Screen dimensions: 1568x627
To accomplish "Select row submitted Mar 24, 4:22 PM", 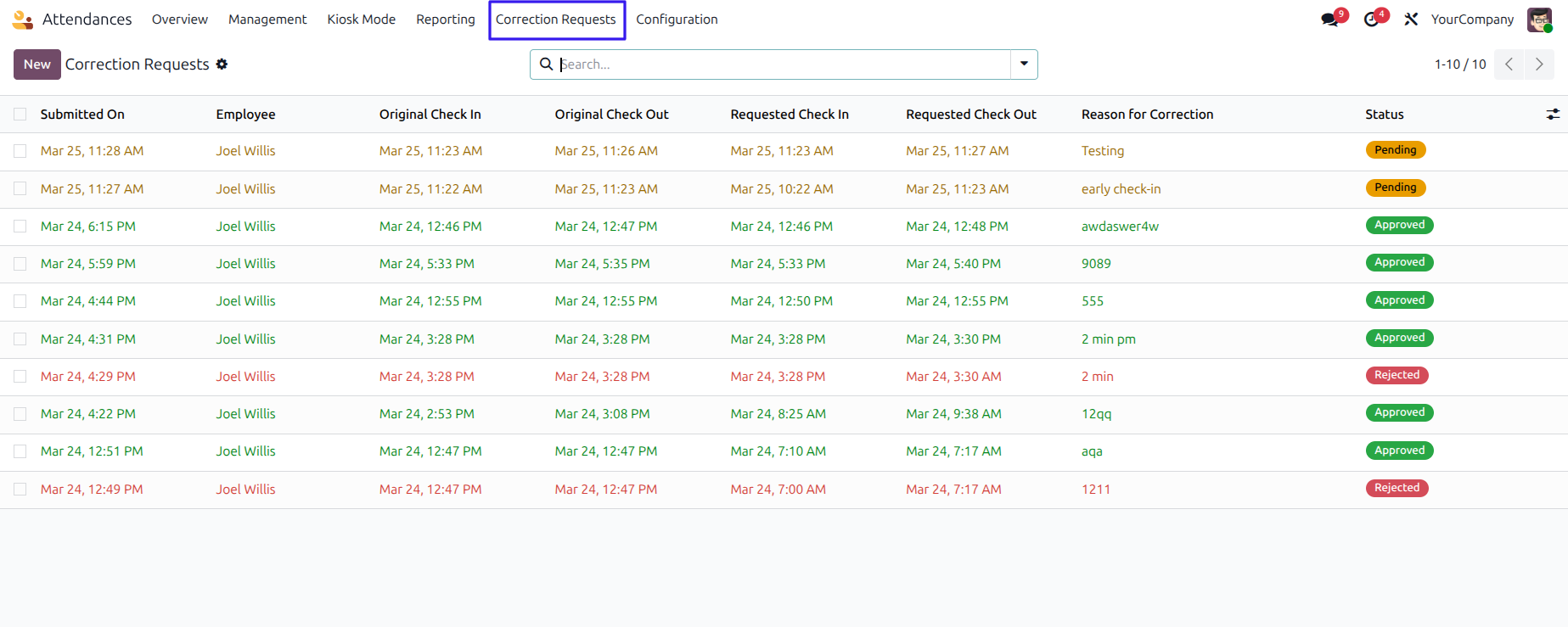I will tap(20, 414).
